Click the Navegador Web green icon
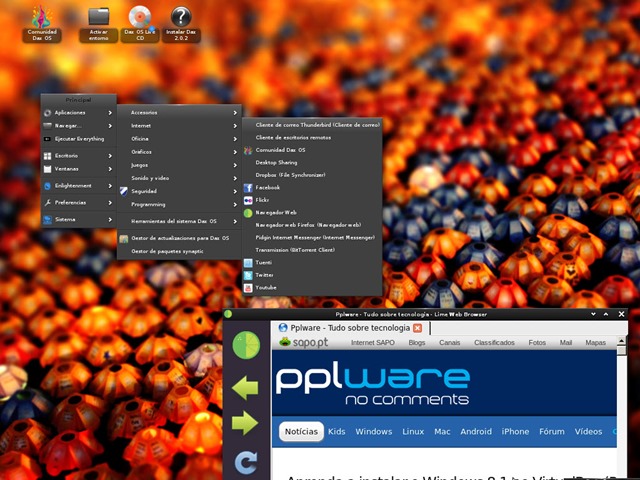 pos(248,213)
